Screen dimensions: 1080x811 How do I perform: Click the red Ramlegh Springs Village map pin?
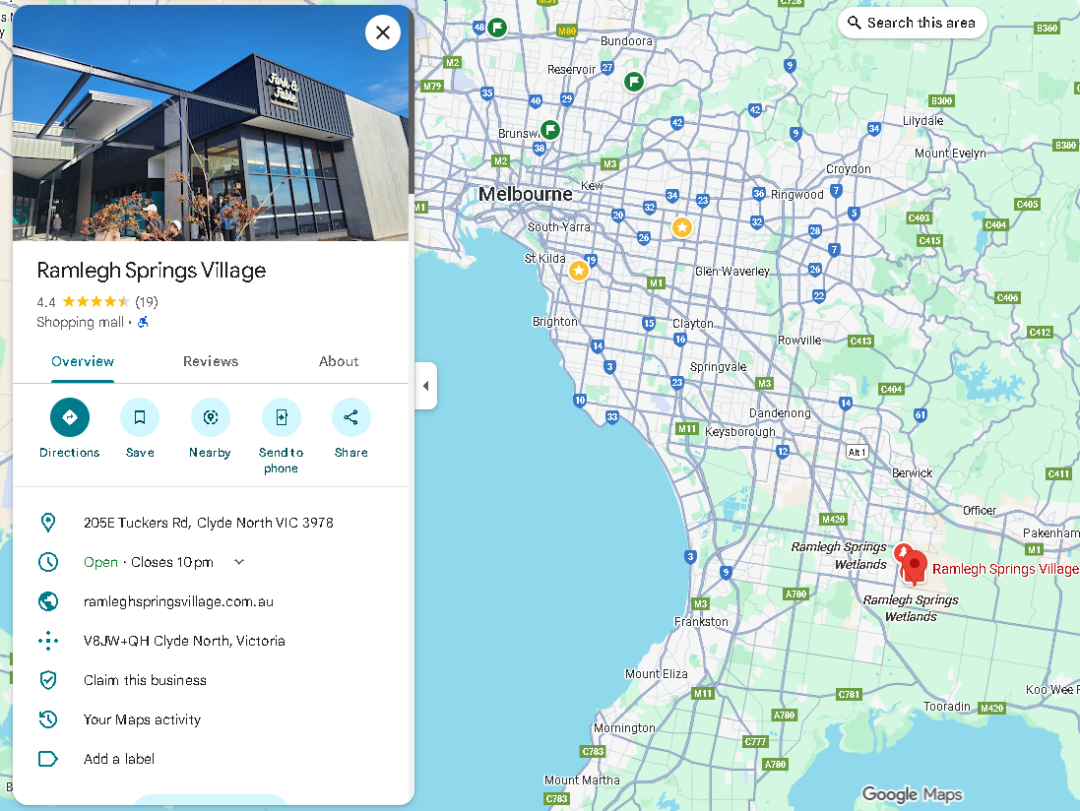coord(914,566)
